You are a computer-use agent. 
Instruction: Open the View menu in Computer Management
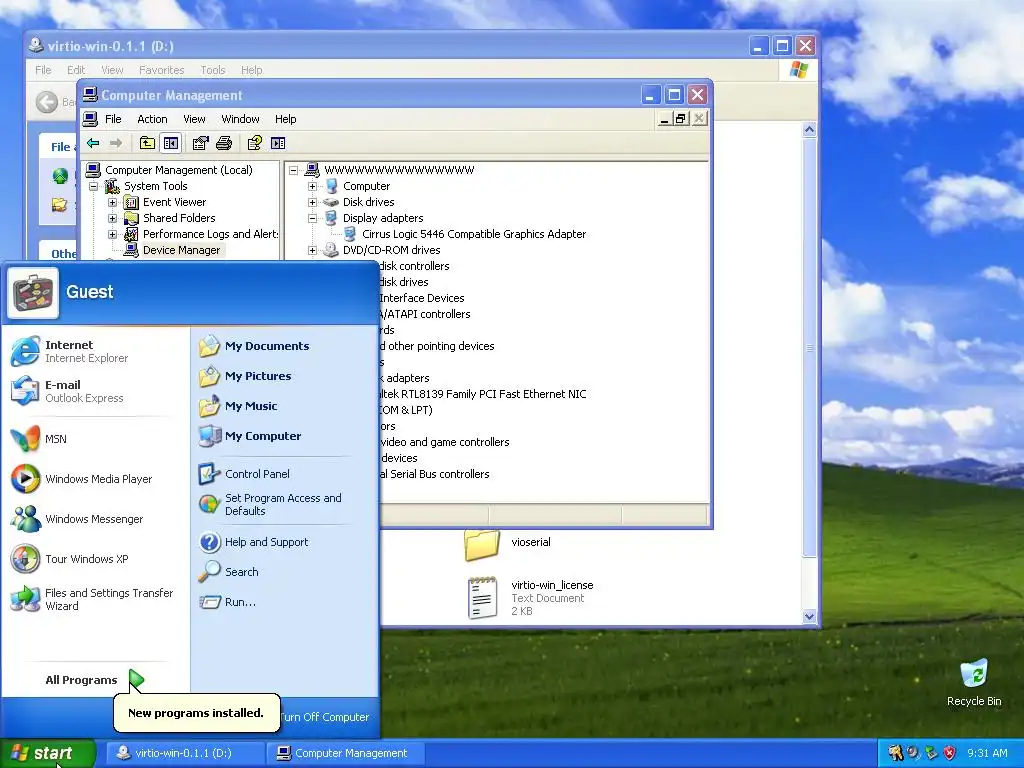coord(194,119)
